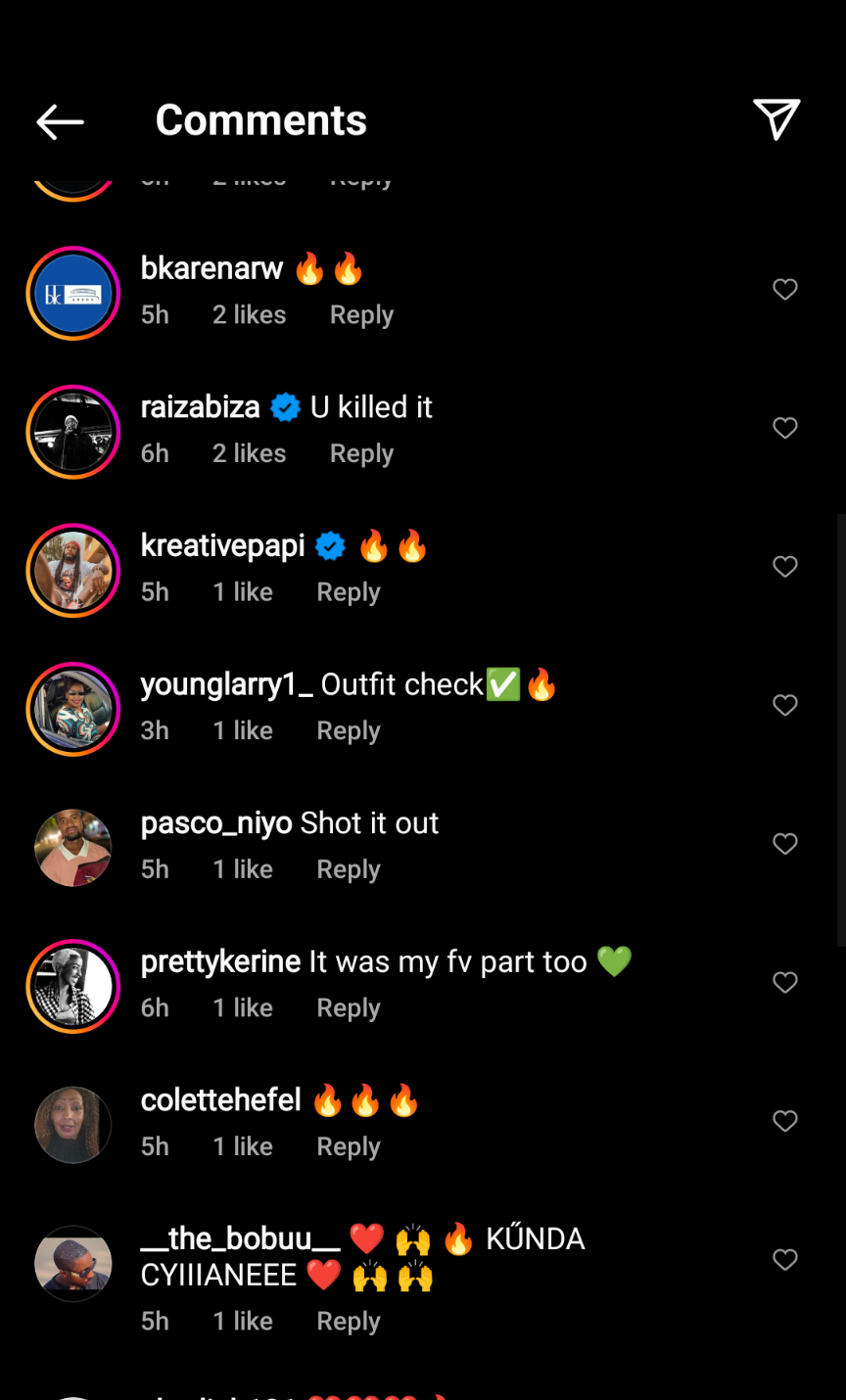Reply to bkarenarw's comment
This screenshot has height=1400, width=846.
coord(361,315)
